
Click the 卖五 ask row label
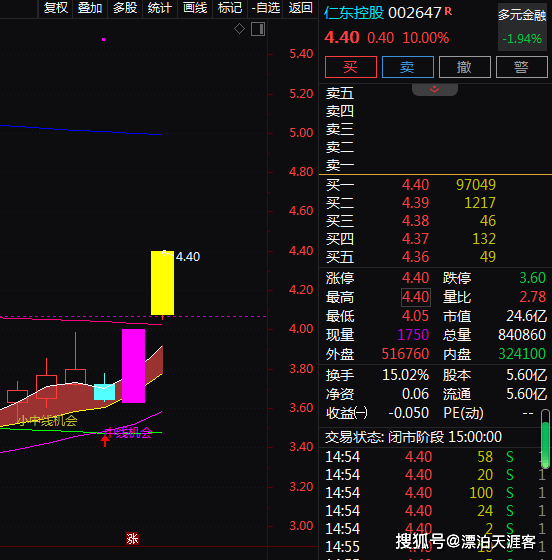point(340,93)
